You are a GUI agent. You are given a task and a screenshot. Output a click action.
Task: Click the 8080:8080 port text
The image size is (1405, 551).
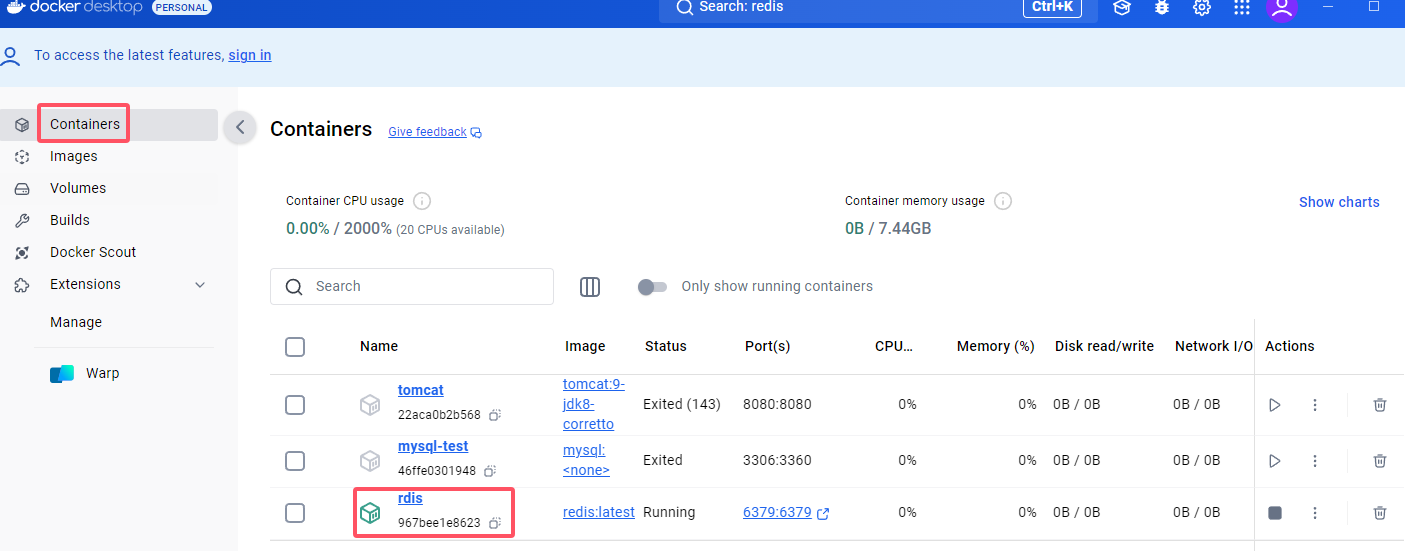pos(777,404)
